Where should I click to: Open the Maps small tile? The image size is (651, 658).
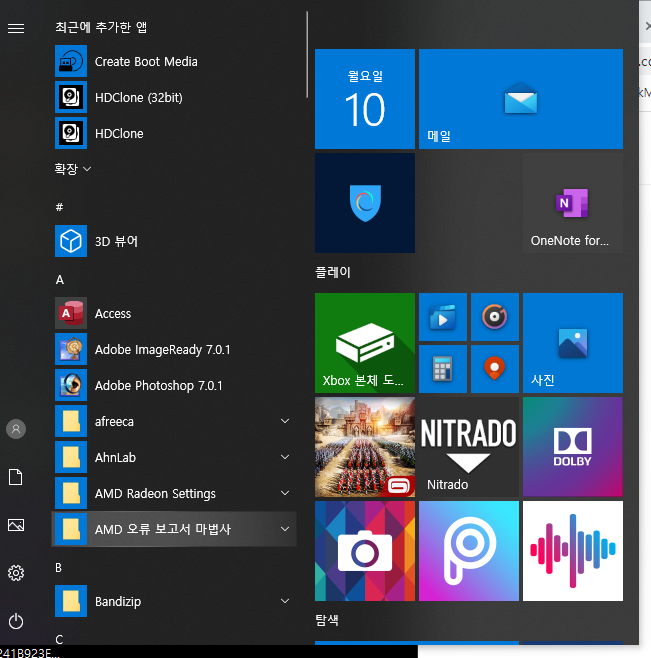(495, 369)
